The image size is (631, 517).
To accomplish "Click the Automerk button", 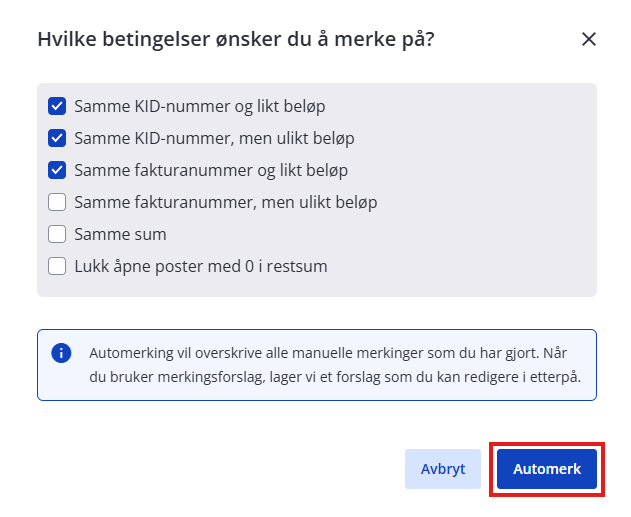I will [x=546, y=469].
